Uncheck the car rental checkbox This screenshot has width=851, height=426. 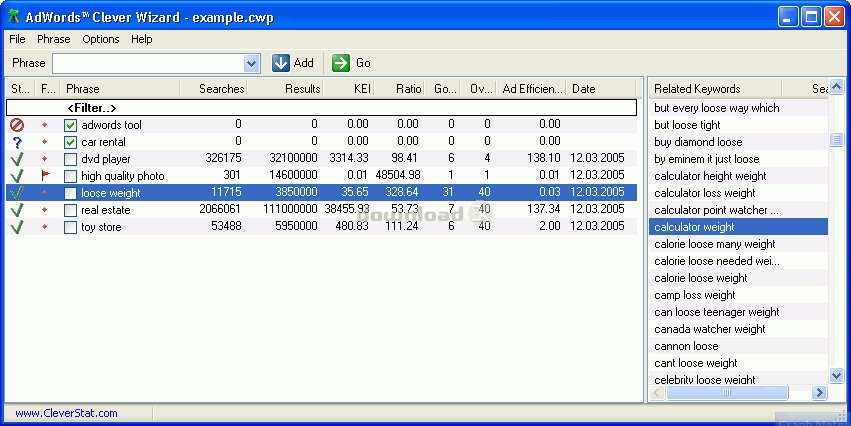[70, 142]
